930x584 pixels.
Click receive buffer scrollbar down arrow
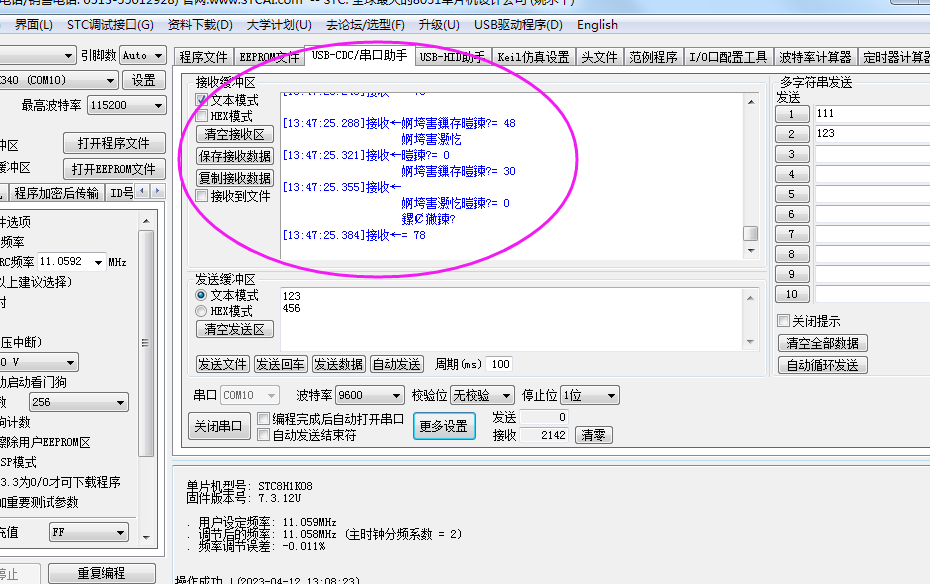(x=751, y=251)
